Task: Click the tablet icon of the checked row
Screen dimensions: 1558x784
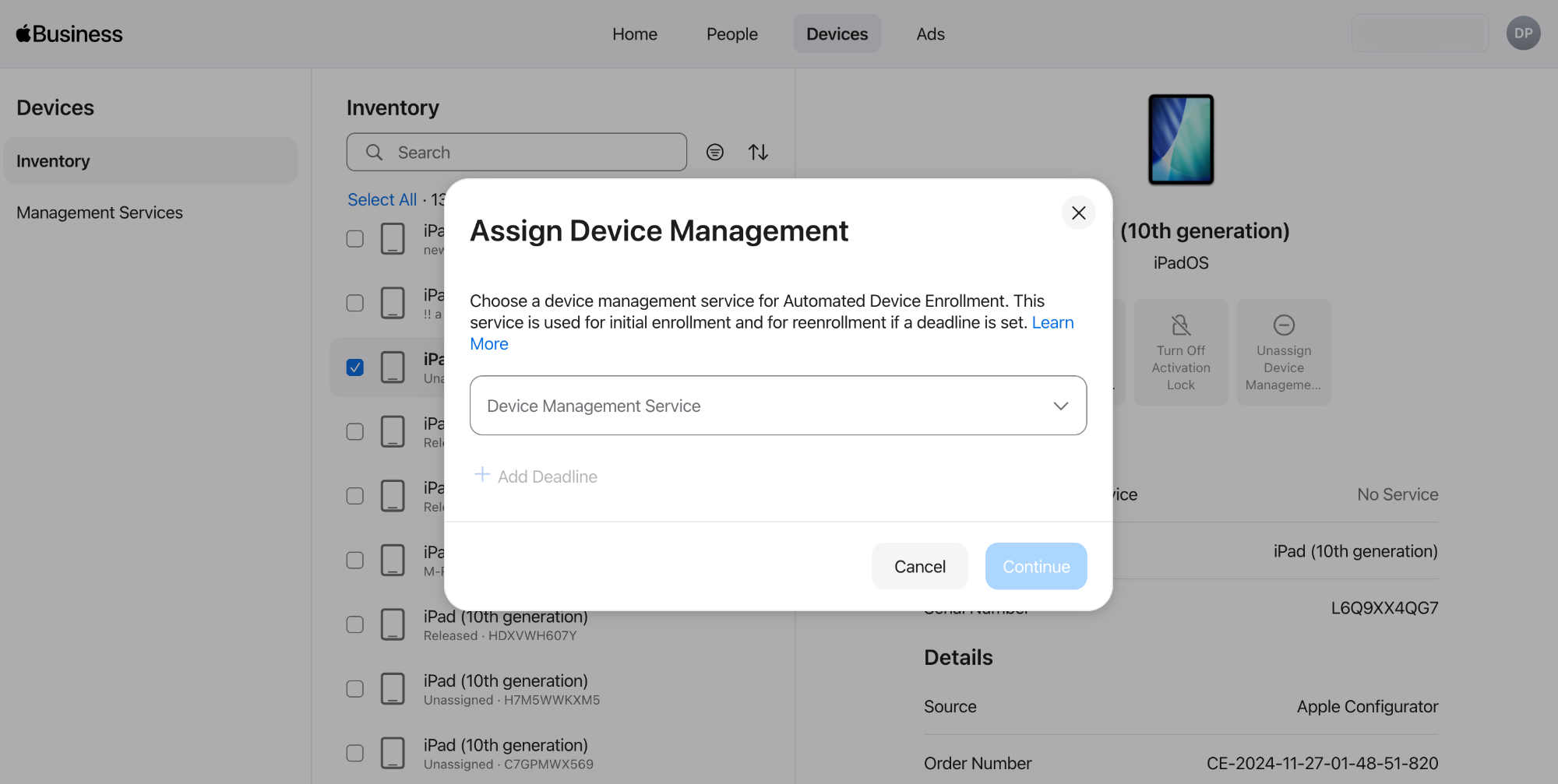Action: [393, 367]
